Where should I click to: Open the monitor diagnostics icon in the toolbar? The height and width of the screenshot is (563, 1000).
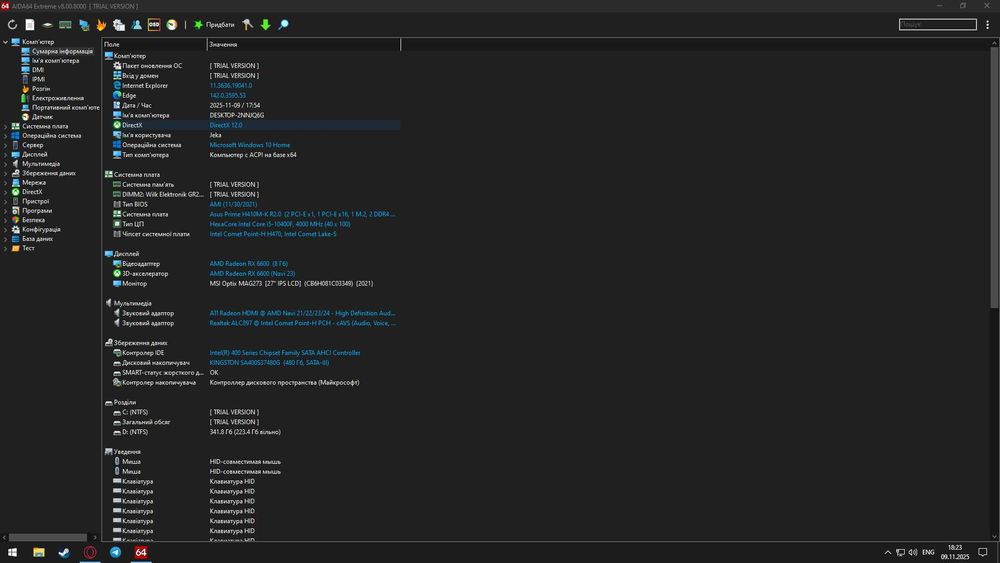click(x=84, y=25)
